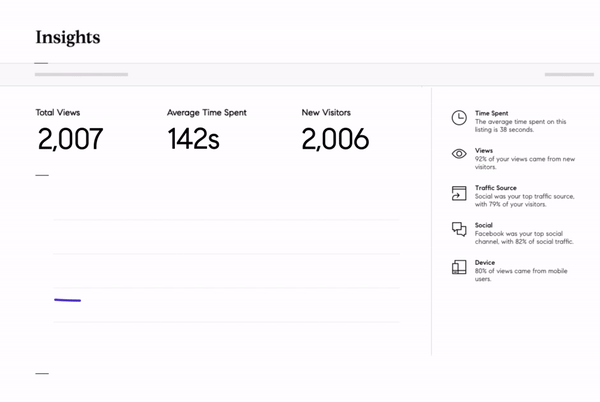Viewport: 600px width, 402px height.
Task: Click the Insights page heading
Action: [67, 38]
